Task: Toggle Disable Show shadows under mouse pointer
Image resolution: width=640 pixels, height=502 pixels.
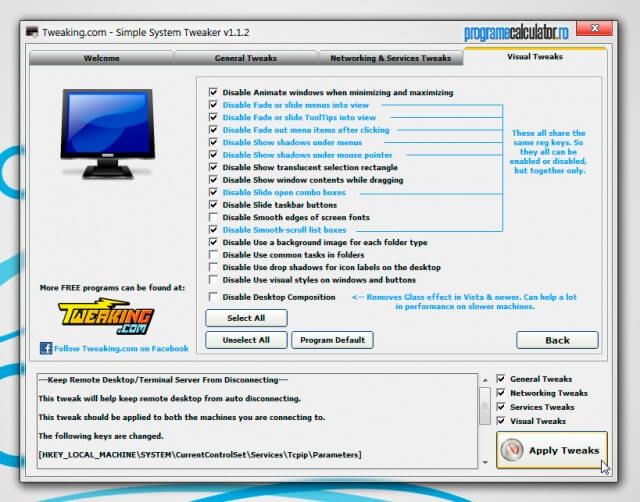Action: tap(213, 155)
